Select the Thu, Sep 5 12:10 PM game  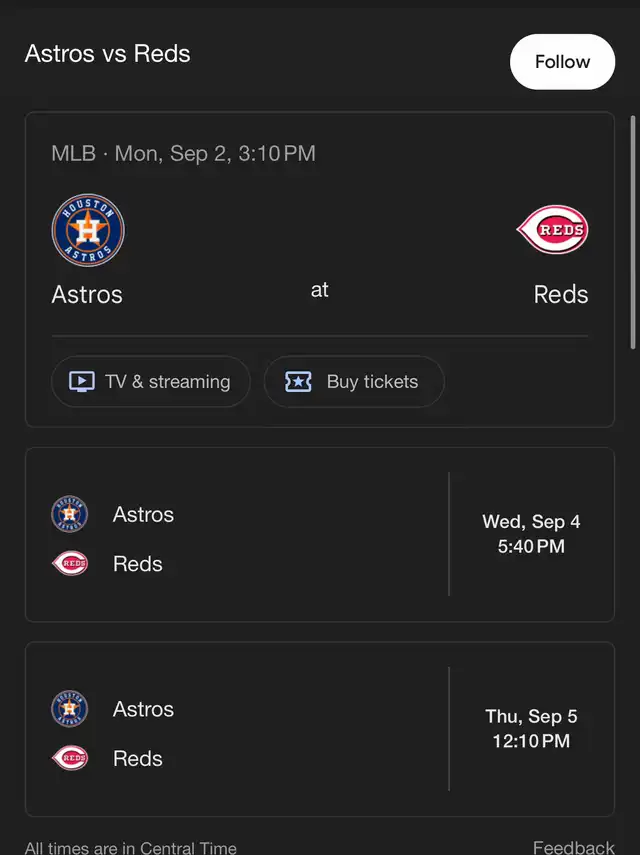point(320,729)
